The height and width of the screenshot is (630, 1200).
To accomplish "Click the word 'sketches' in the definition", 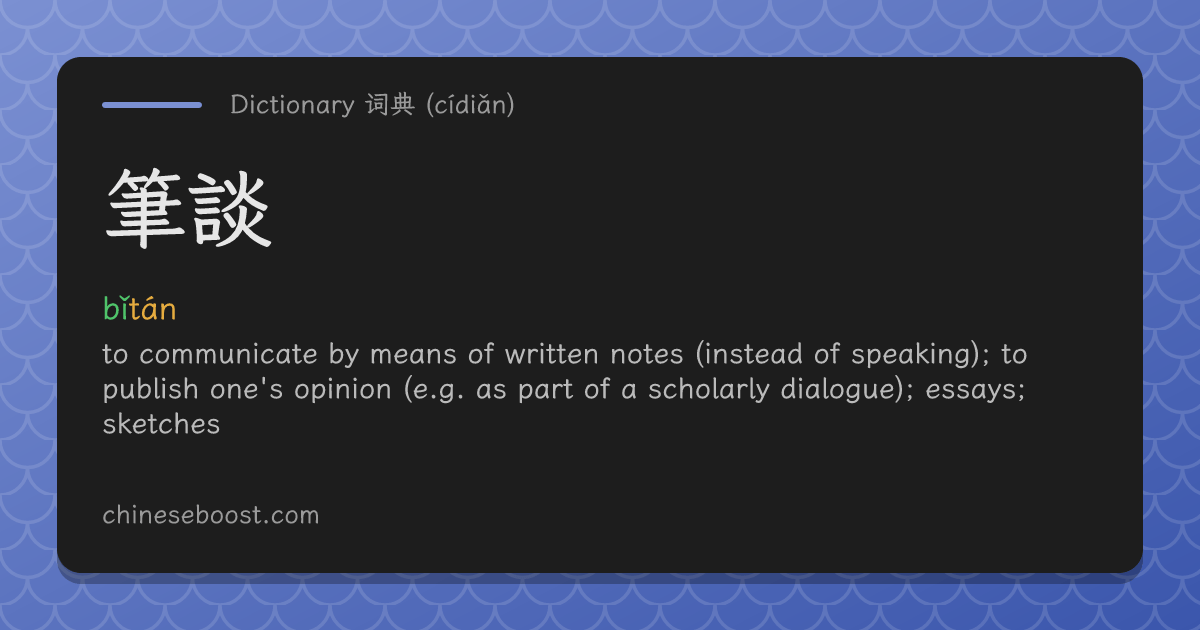I will coord(161,424).
